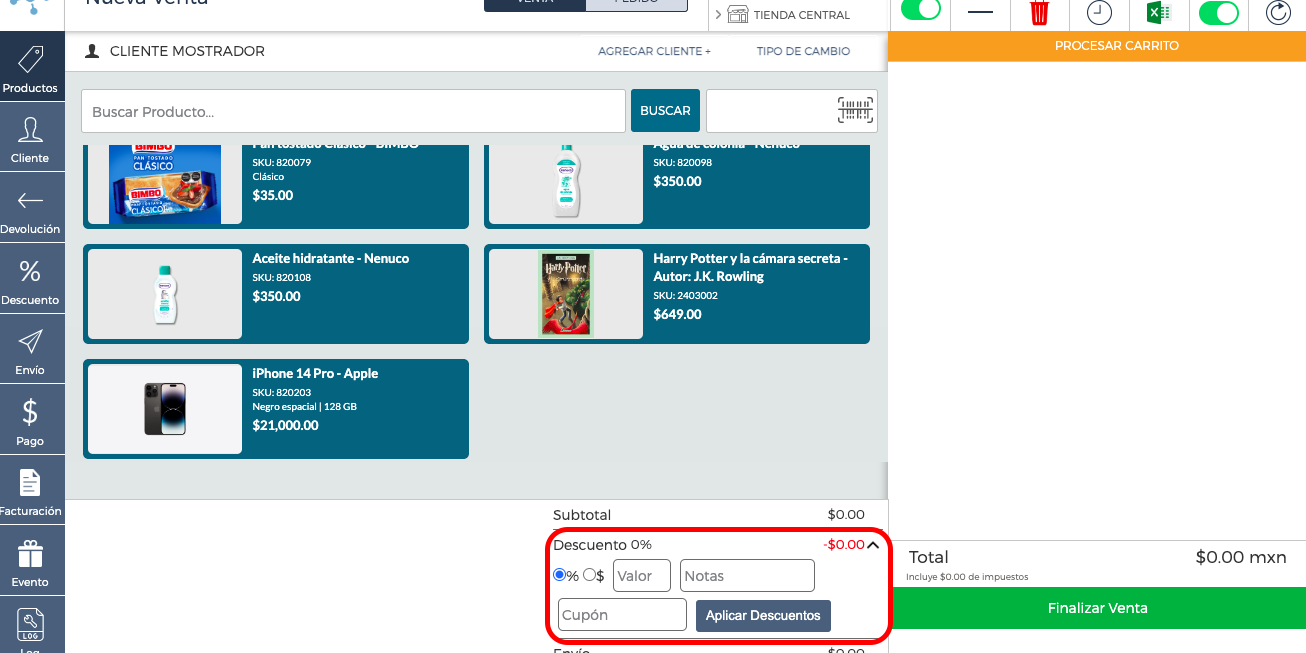This screenshot has width=1306, height=653.
Task: Open the Facturación document sidebar option
Action: coord(31,491)
